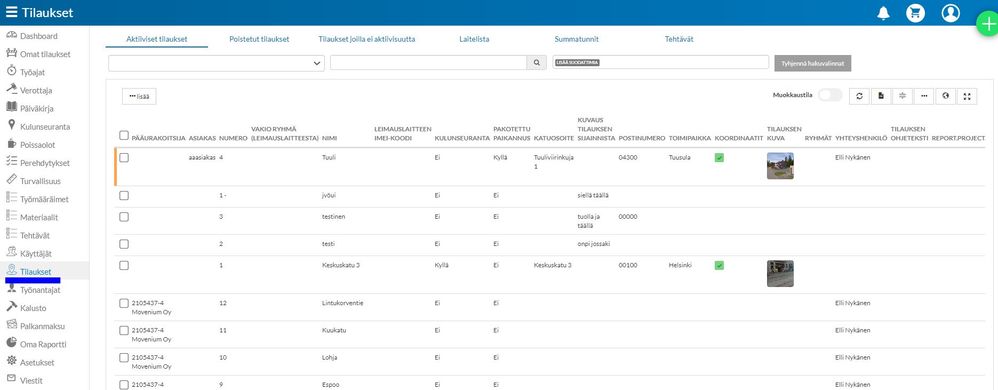Screen dimensions: 998x390
Task: Open the Summatunnit tab
Action: click(576, 39)
